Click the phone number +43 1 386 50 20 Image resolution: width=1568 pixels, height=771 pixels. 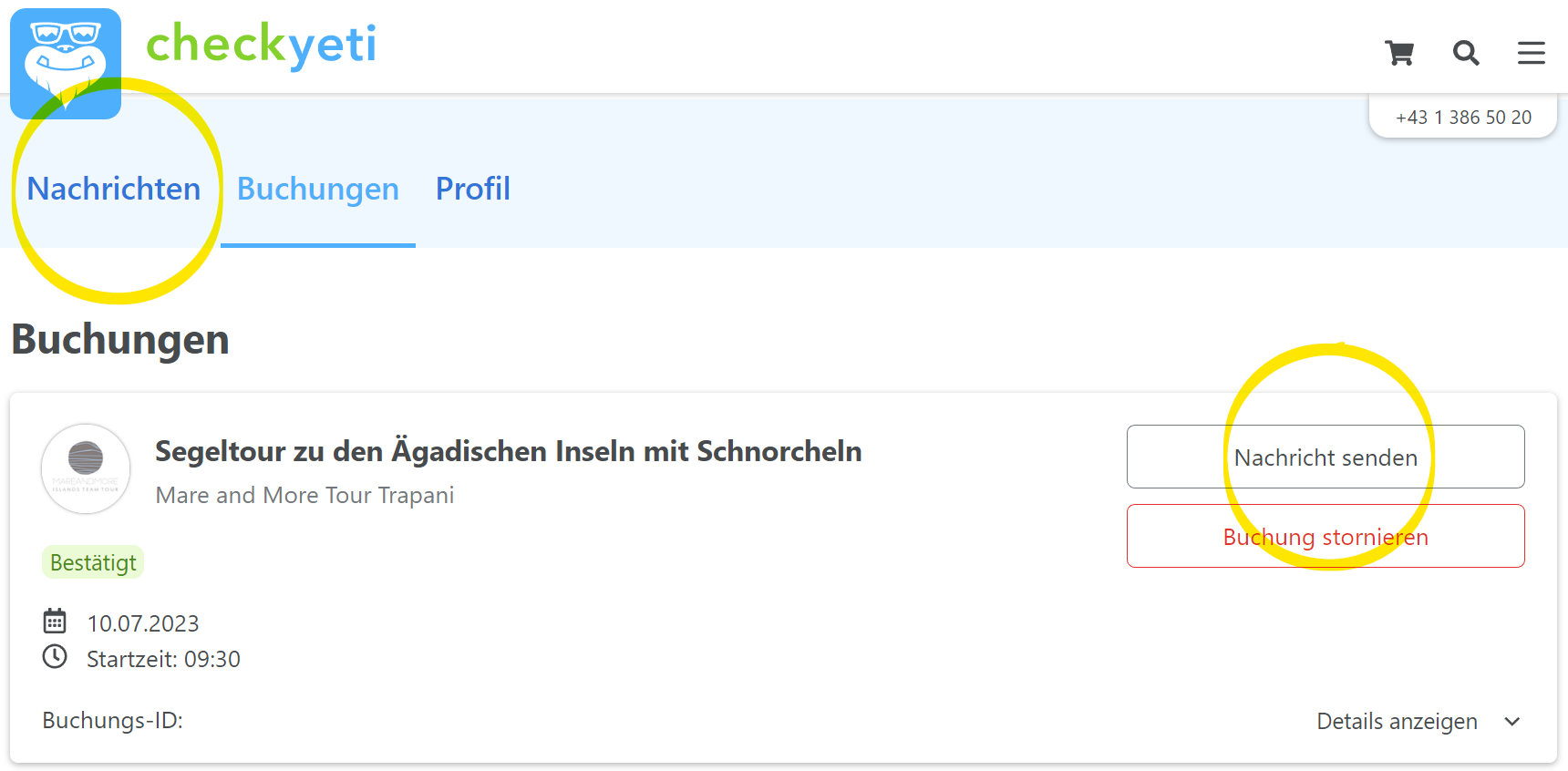(1463, 118)
